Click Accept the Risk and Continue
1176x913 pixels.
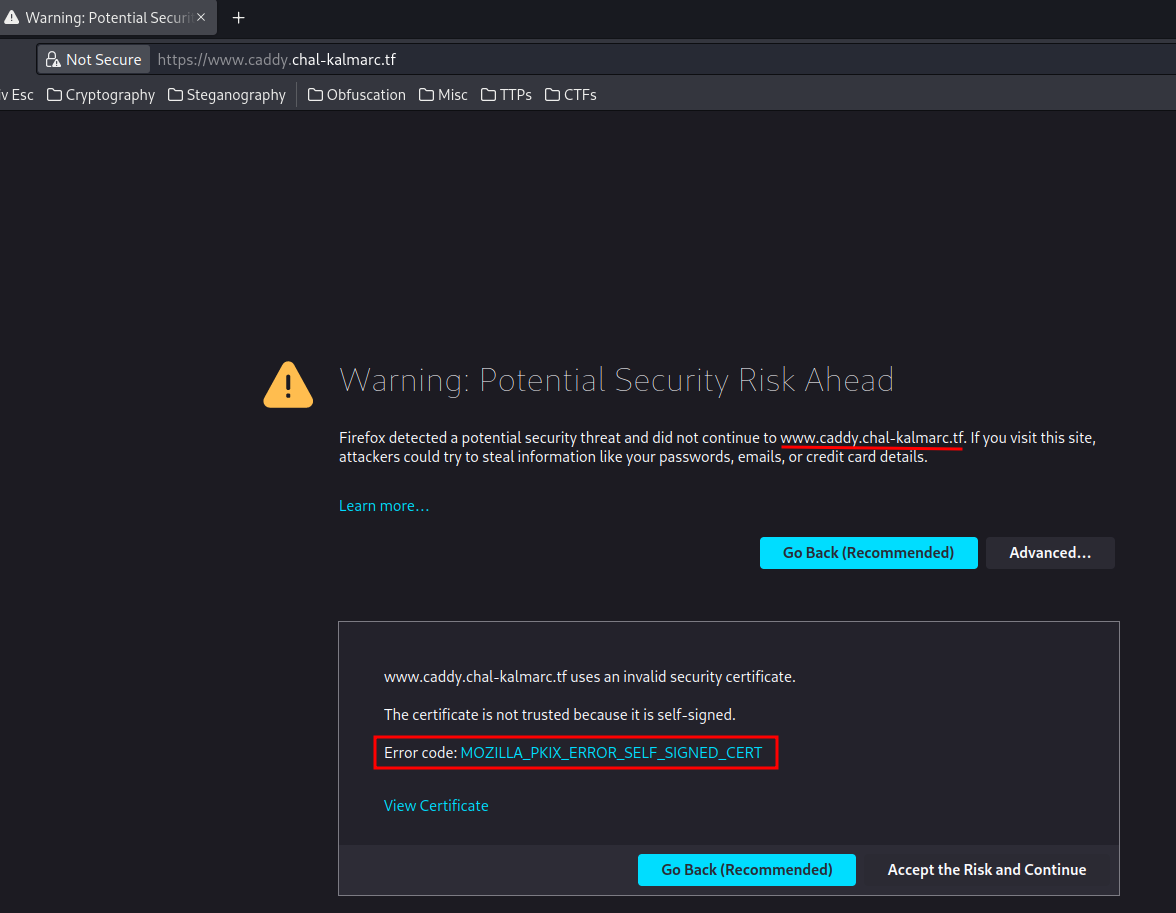point(987,869)
